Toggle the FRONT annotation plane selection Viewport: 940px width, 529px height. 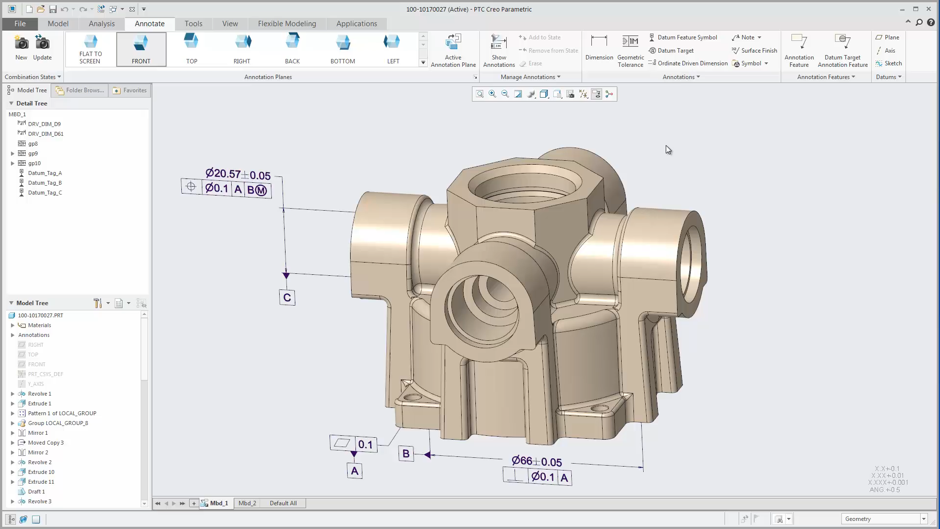141,47
